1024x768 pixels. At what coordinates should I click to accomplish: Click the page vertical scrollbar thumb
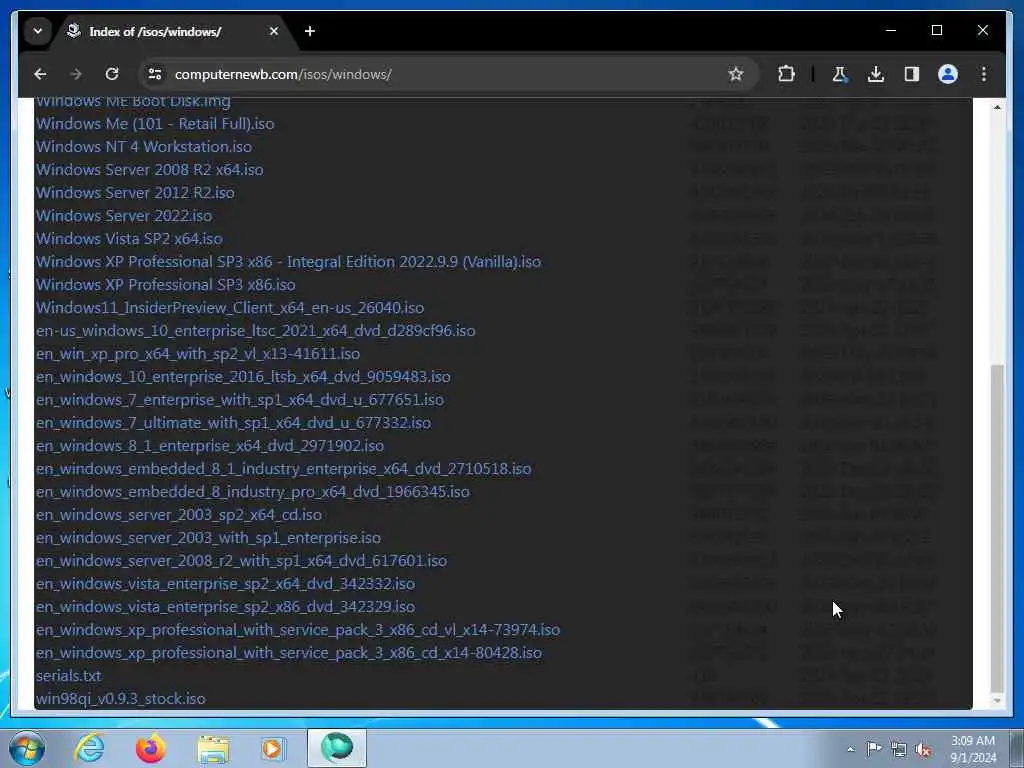997,527
